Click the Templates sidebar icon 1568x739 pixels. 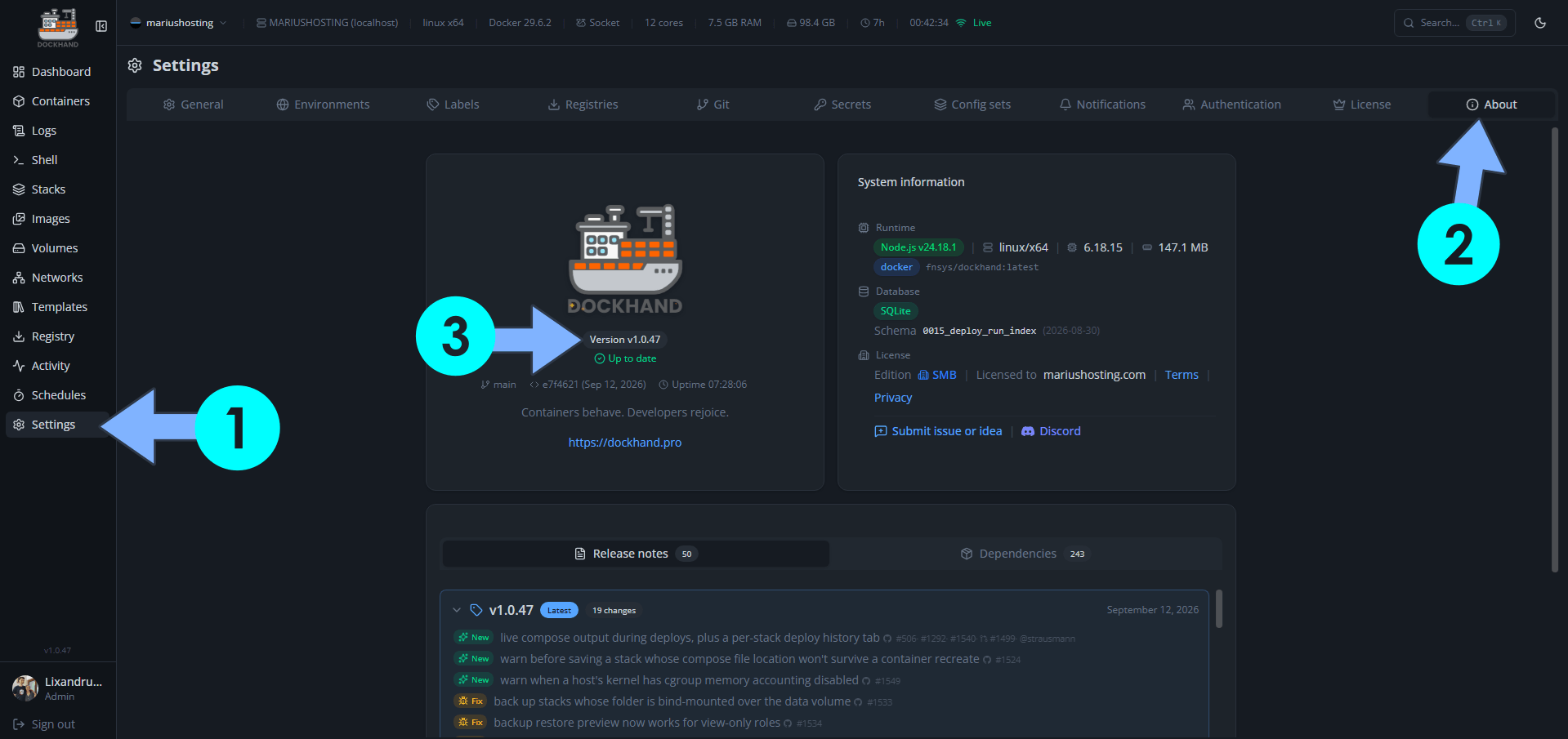(19, 307)
